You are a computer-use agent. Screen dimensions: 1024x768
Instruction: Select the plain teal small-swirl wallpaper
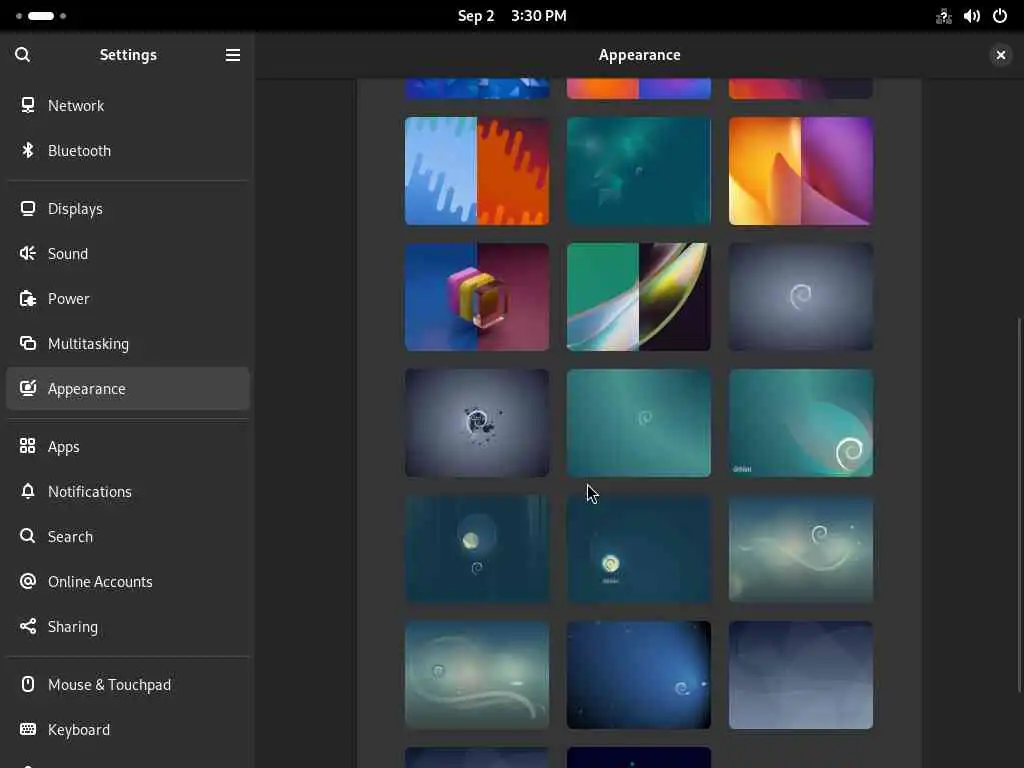(639, 423)
